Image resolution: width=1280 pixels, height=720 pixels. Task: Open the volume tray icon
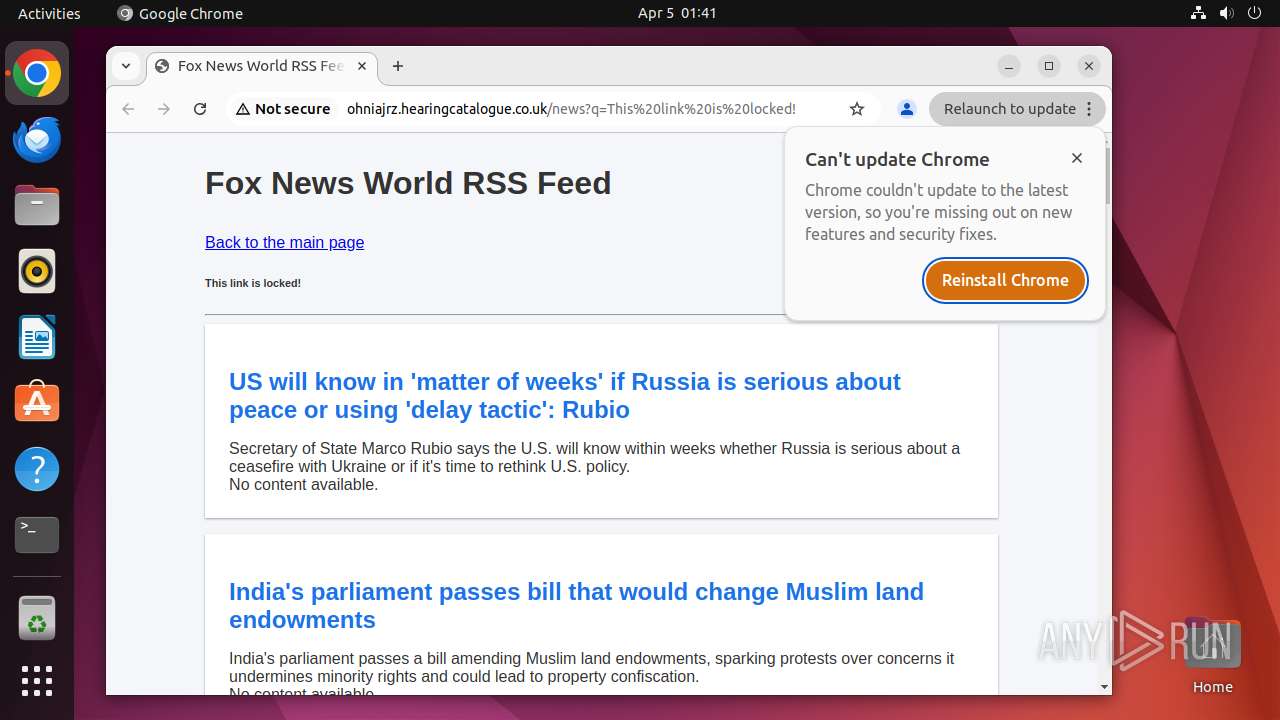(1227, 13)
